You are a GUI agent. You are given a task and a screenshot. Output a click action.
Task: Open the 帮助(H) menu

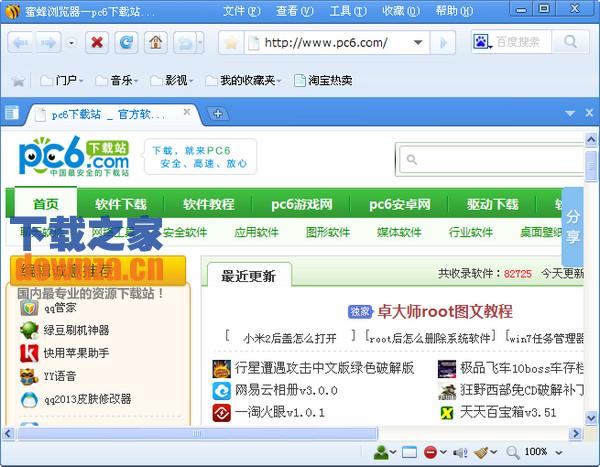[454, 11]
